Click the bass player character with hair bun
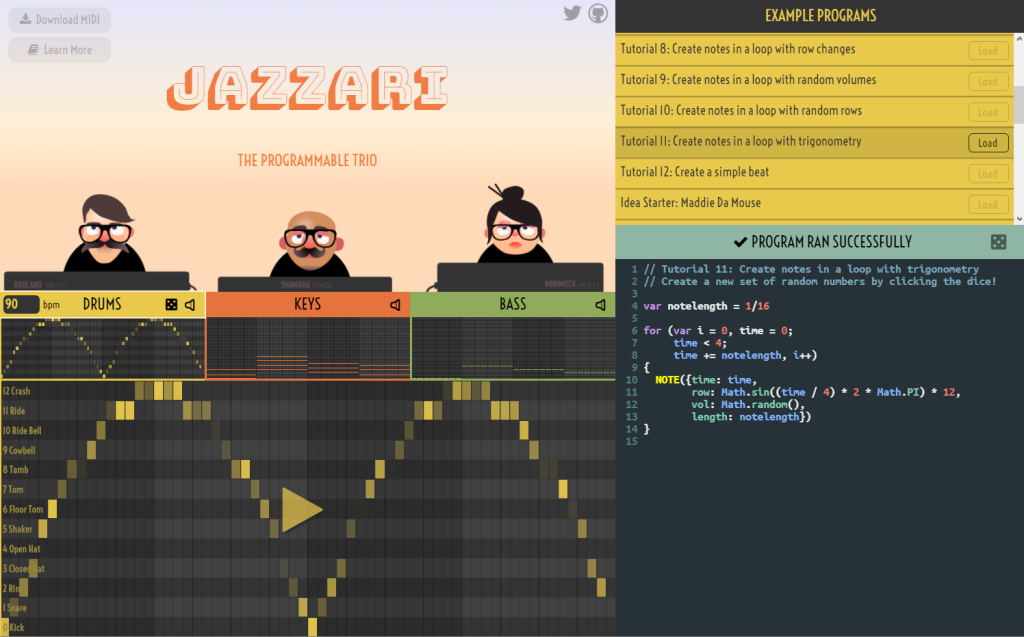Viewport: 1024px width, 637px height. [x=515, y=228]
